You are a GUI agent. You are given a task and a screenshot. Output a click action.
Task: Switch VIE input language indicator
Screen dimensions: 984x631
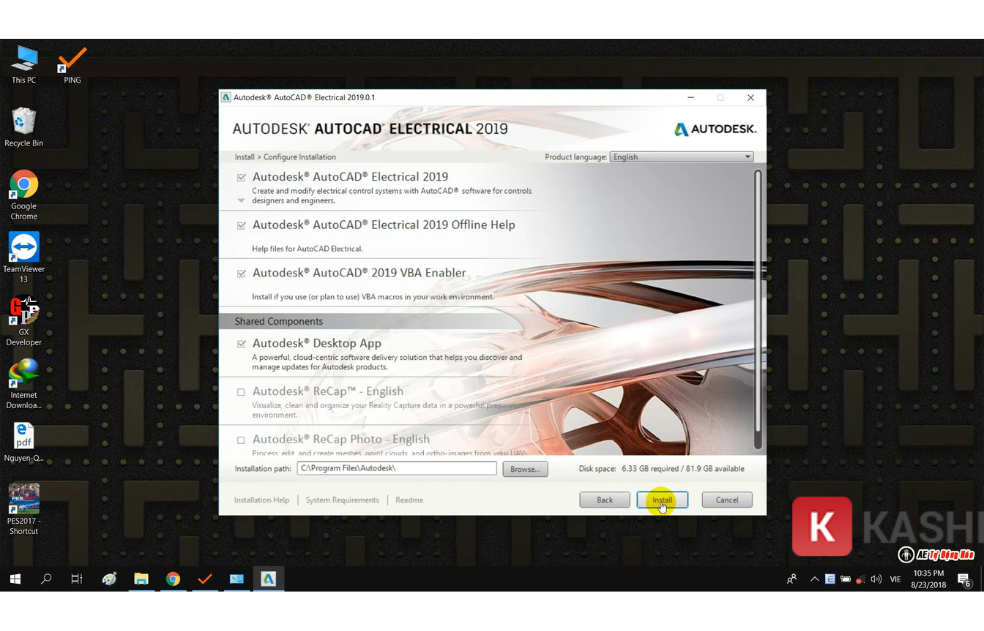click(896, 579)
